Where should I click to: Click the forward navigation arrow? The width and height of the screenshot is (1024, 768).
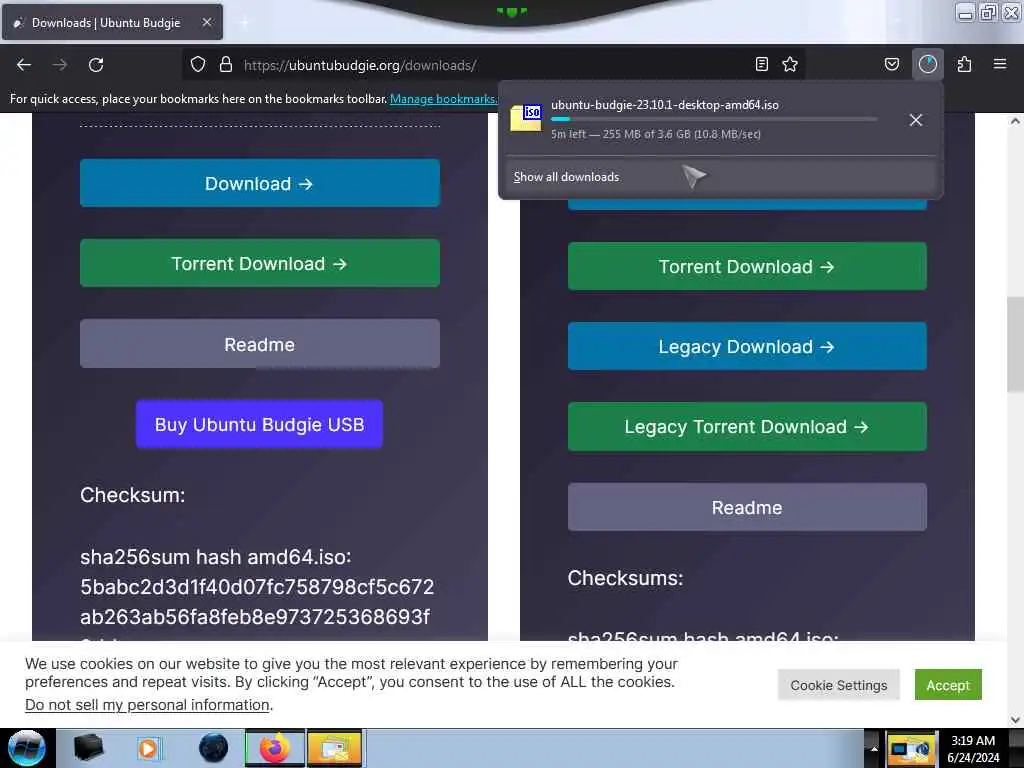coord(59,65)
